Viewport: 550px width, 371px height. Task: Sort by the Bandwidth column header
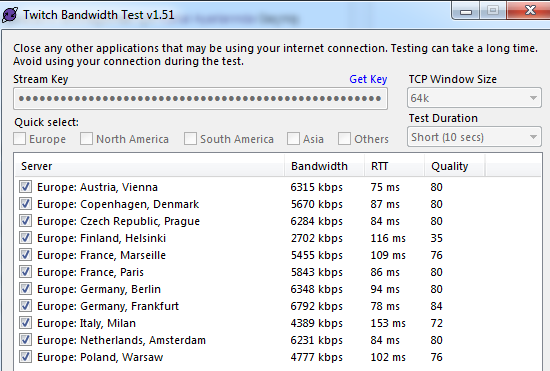tap(324, 166)
